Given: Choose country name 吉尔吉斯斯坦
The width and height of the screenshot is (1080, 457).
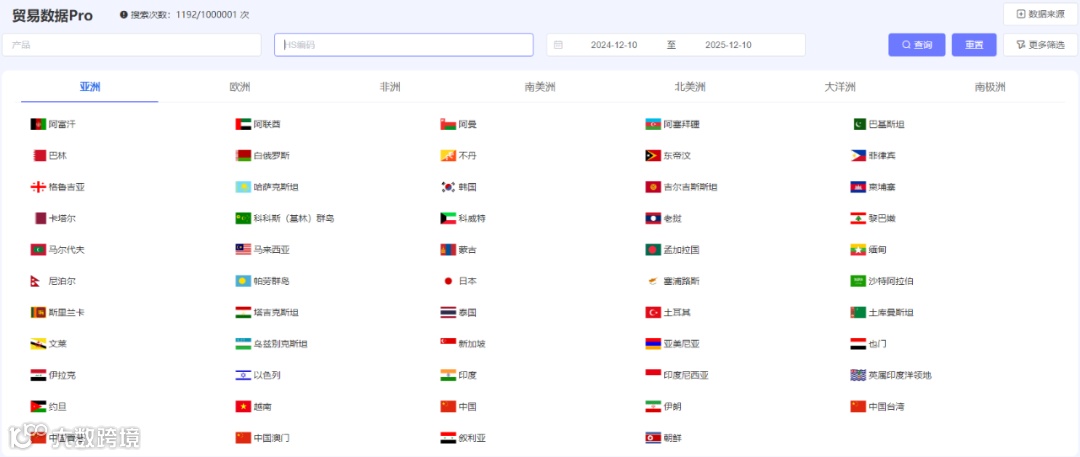Looking at the screenshot, I should tap(690, 187).
